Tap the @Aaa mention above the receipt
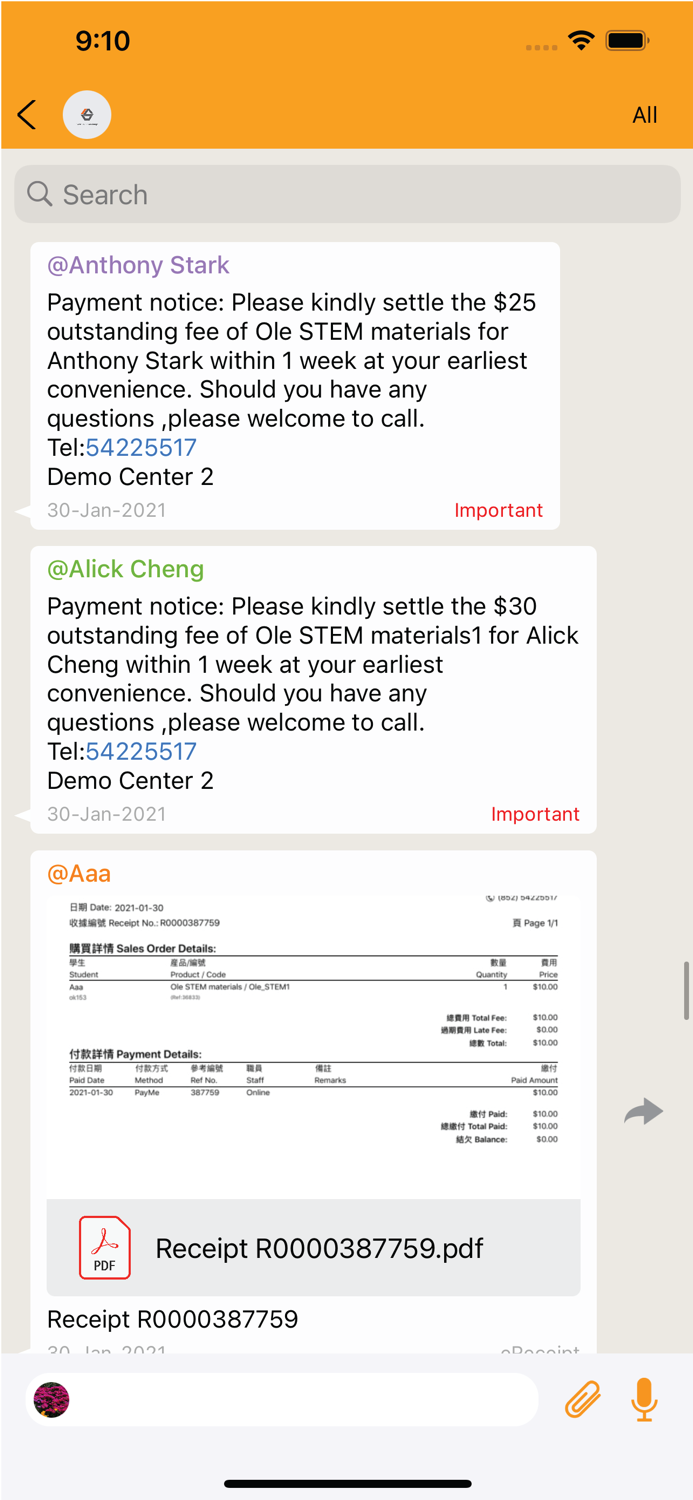This screenshot has width=693, height=1500. [78, 873]
